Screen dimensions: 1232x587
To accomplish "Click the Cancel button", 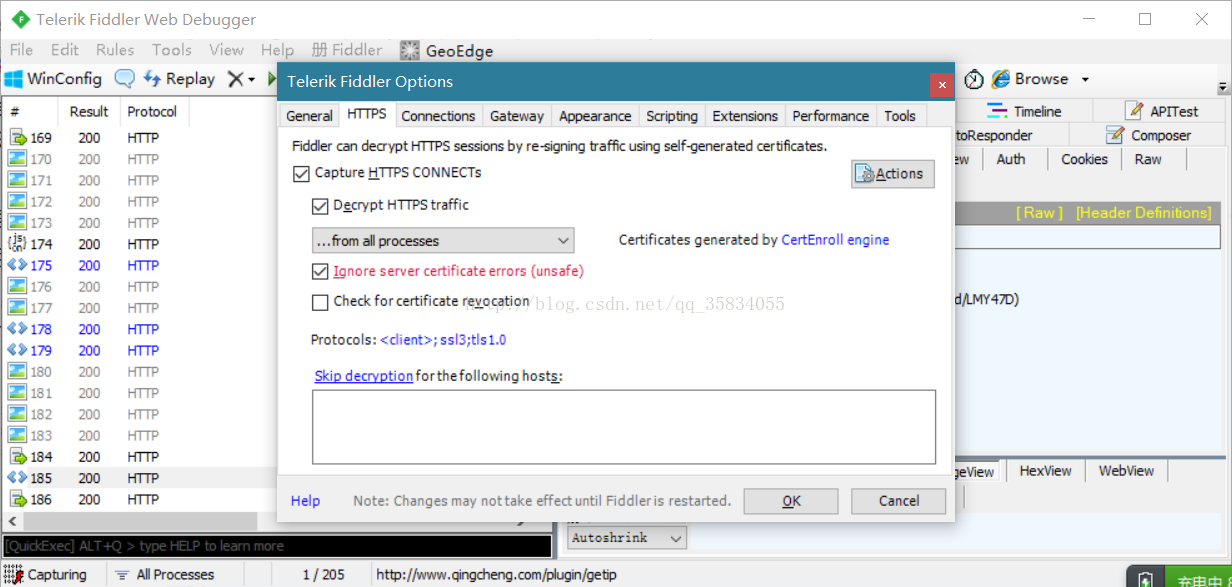I will coord(899,501).
